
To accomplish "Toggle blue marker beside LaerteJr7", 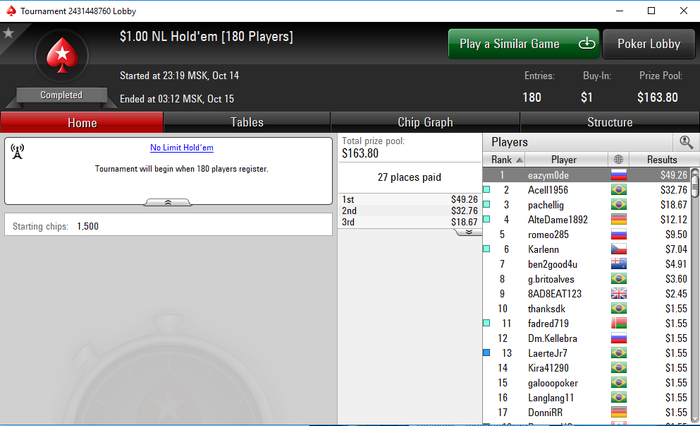I will click(x=487, y=353).
